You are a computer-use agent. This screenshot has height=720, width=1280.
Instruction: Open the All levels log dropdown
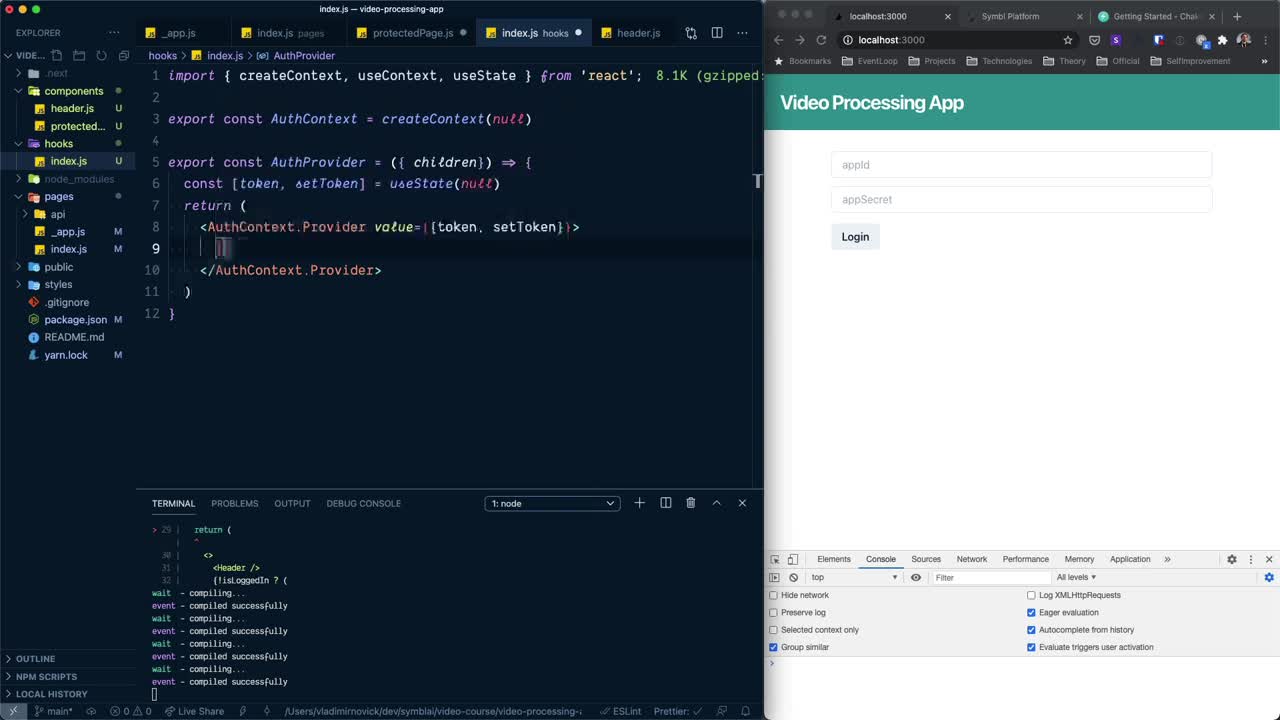click(x=1076, y=577)
